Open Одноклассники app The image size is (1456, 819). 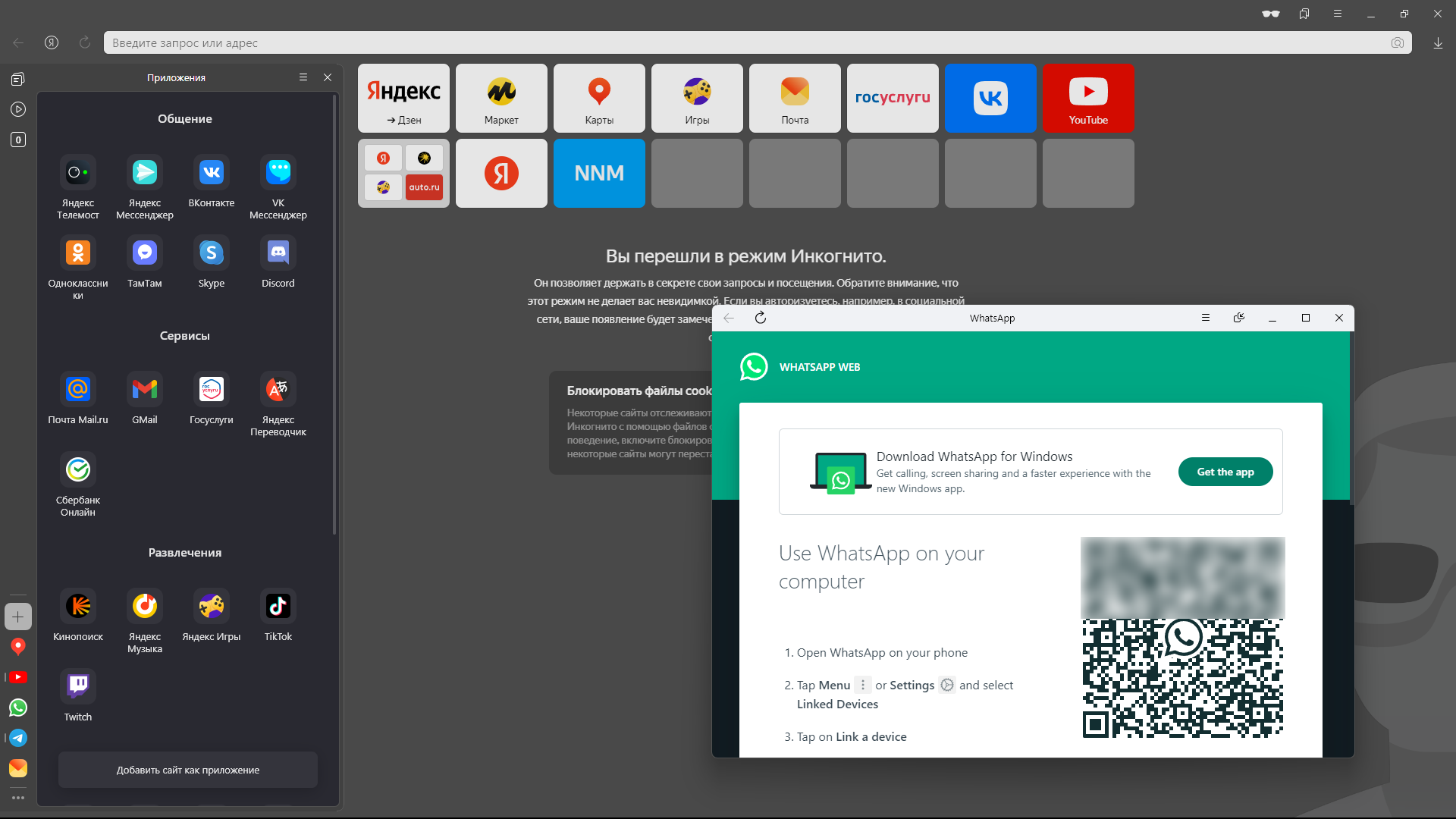pos(78,267)
